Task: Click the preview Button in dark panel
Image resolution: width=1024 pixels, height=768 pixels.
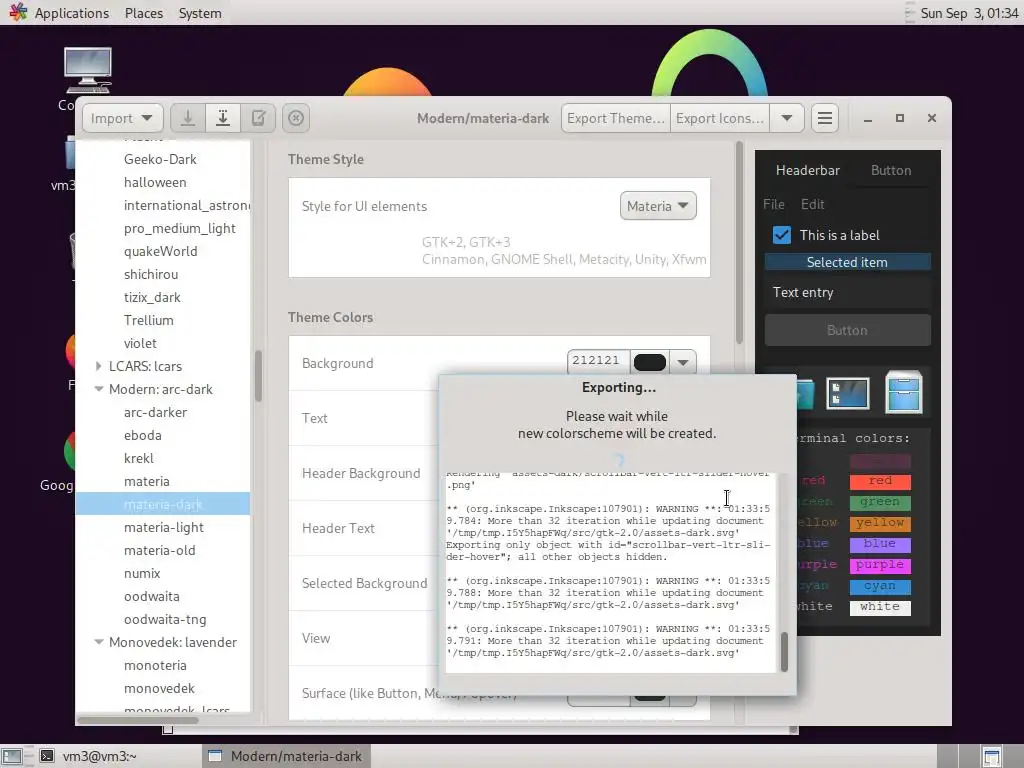Action: 847,330
